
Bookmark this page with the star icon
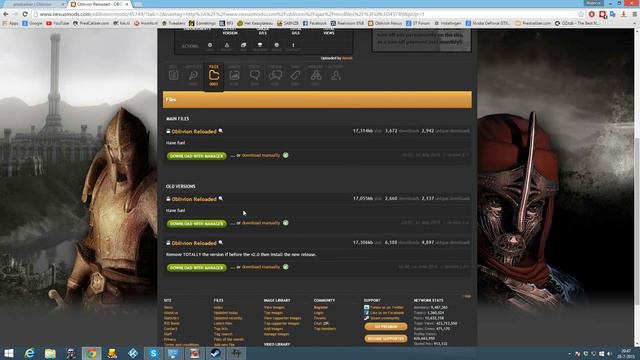(x=581, y=14)
